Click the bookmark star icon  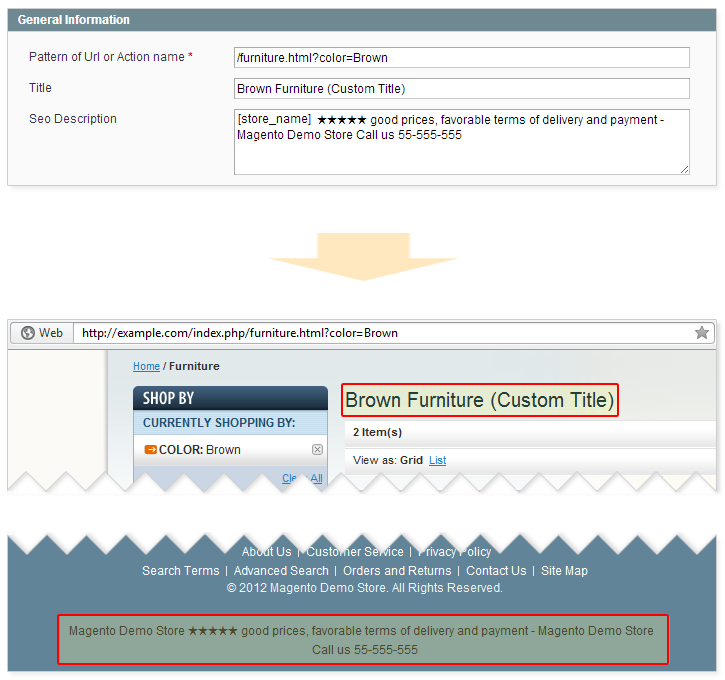[x=702, y=333]
